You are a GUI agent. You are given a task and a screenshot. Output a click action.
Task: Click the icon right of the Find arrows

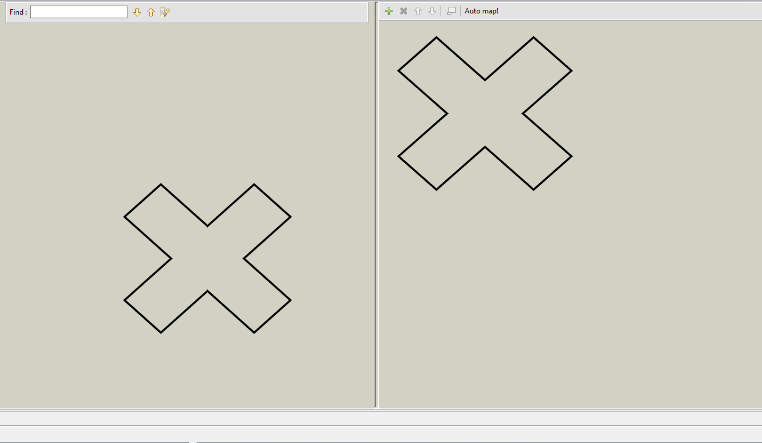tap(165, 12)
